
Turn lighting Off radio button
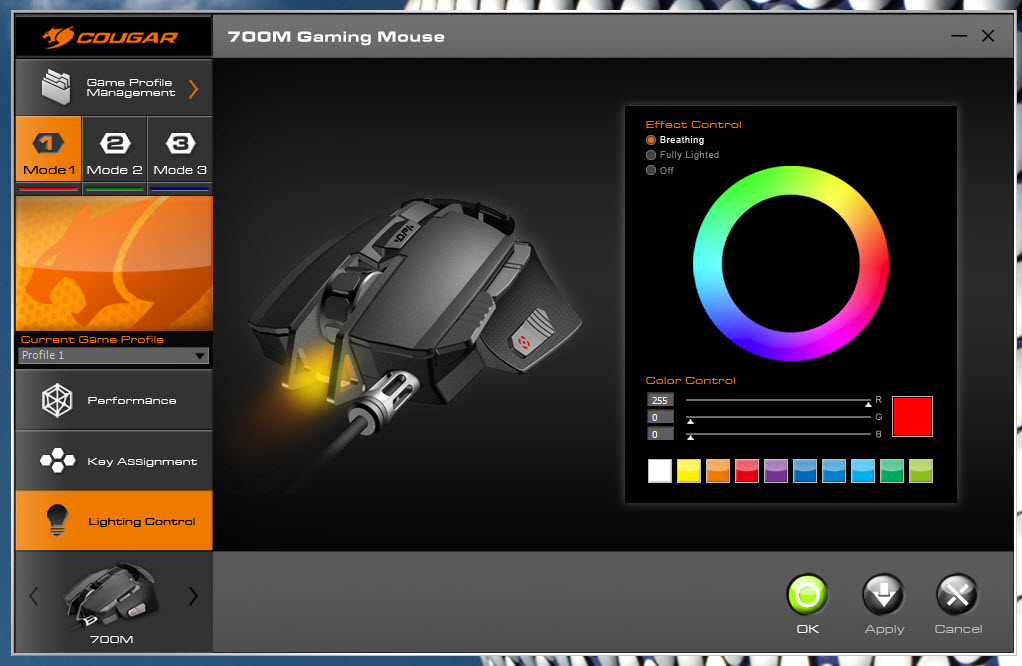(650, 170)
